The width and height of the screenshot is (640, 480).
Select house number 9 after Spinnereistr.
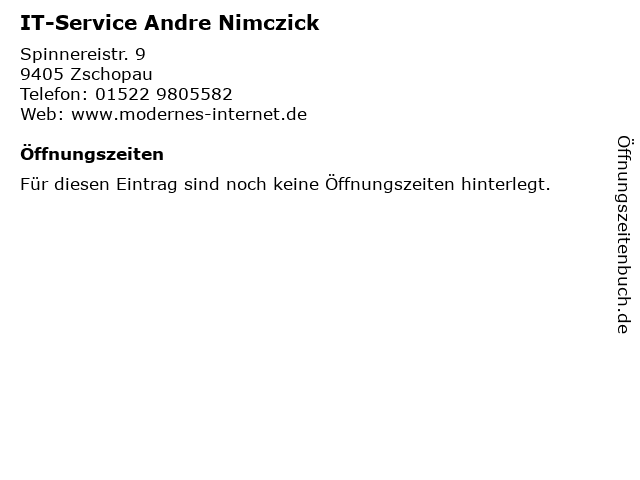pos(140,54)
